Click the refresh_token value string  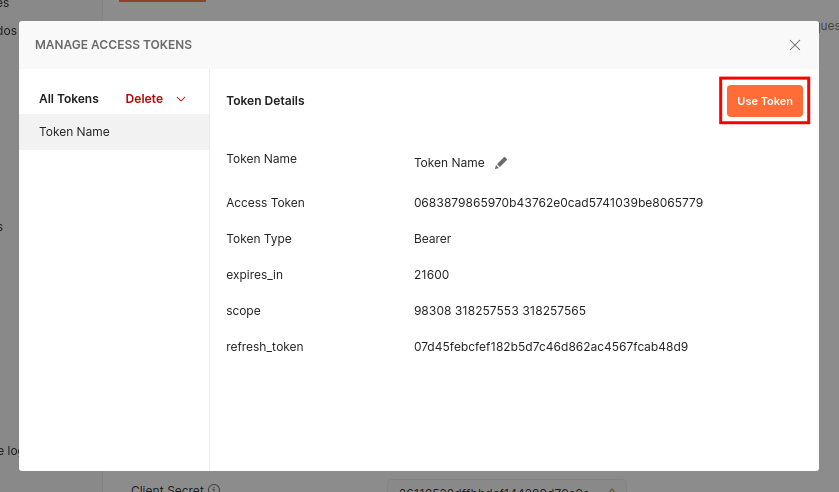pyautogui.click(x=551, y=347)
